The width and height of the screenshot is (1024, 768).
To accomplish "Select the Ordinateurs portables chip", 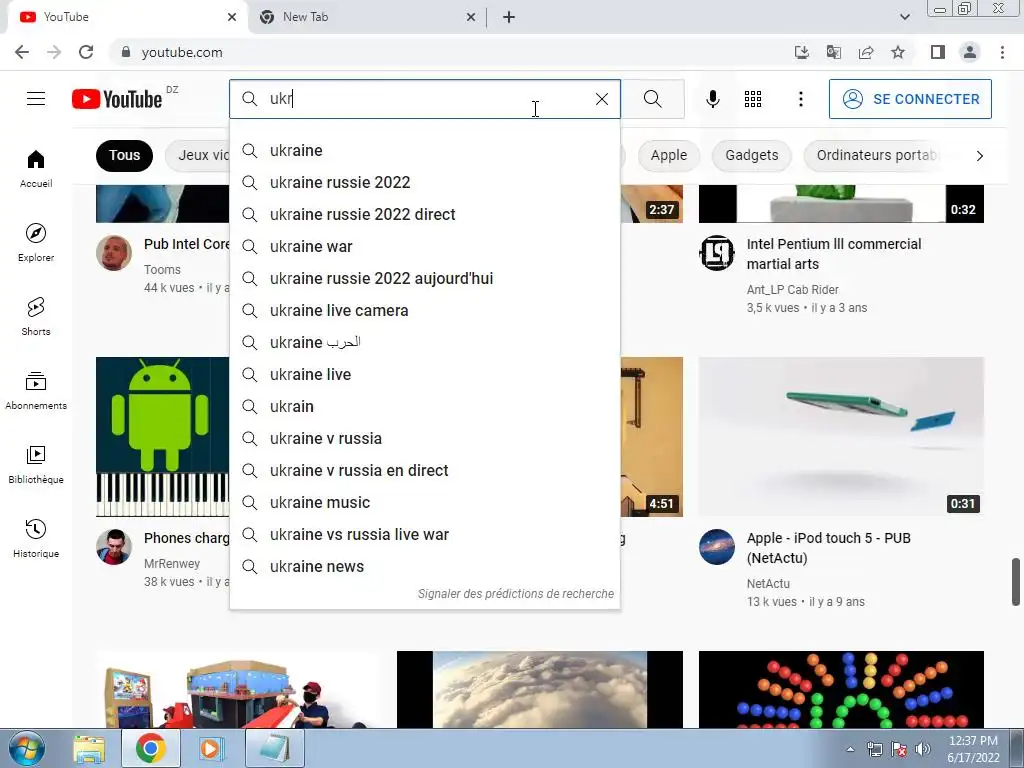I will pyautogui.click(x=875, y=155).
